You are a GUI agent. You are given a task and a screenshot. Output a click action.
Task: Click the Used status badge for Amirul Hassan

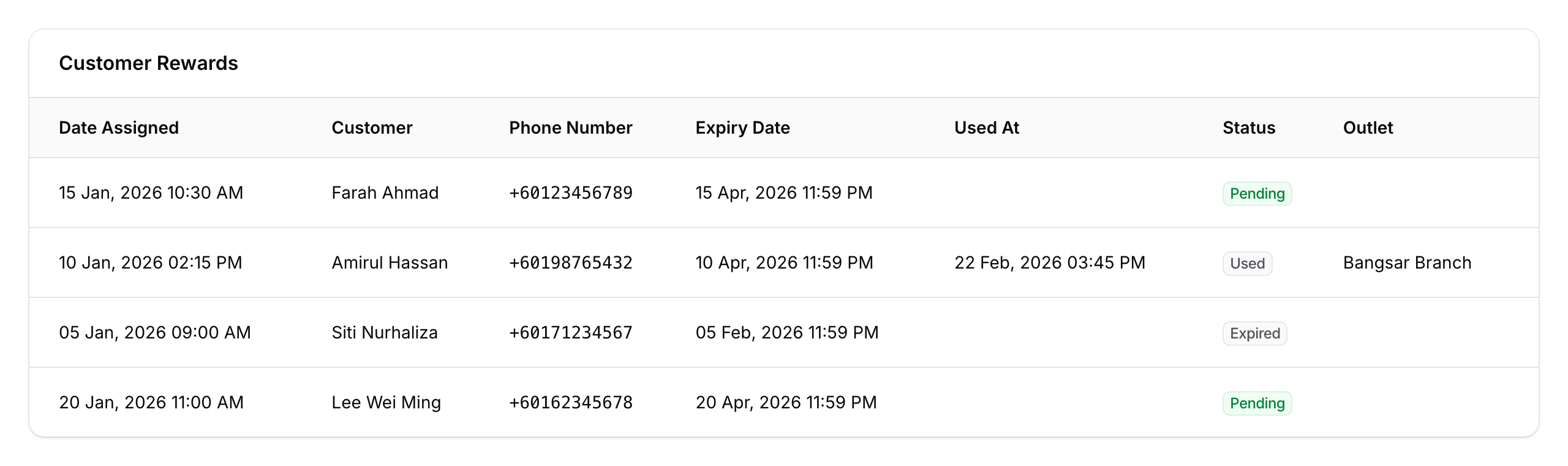[1246, 263]
